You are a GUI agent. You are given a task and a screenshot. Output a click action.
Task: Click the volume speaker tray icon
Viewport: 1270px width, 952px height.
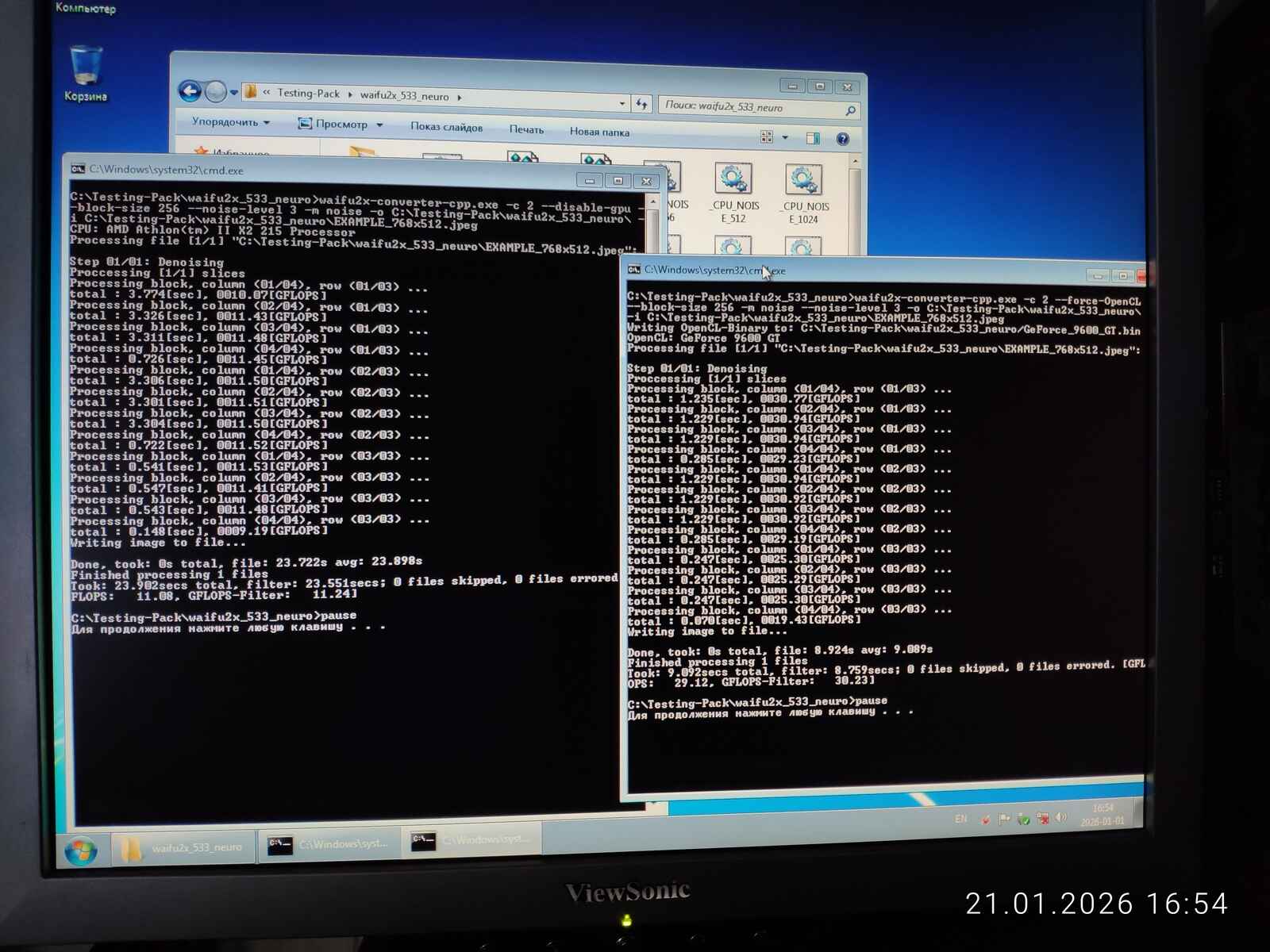[1061, 818]
